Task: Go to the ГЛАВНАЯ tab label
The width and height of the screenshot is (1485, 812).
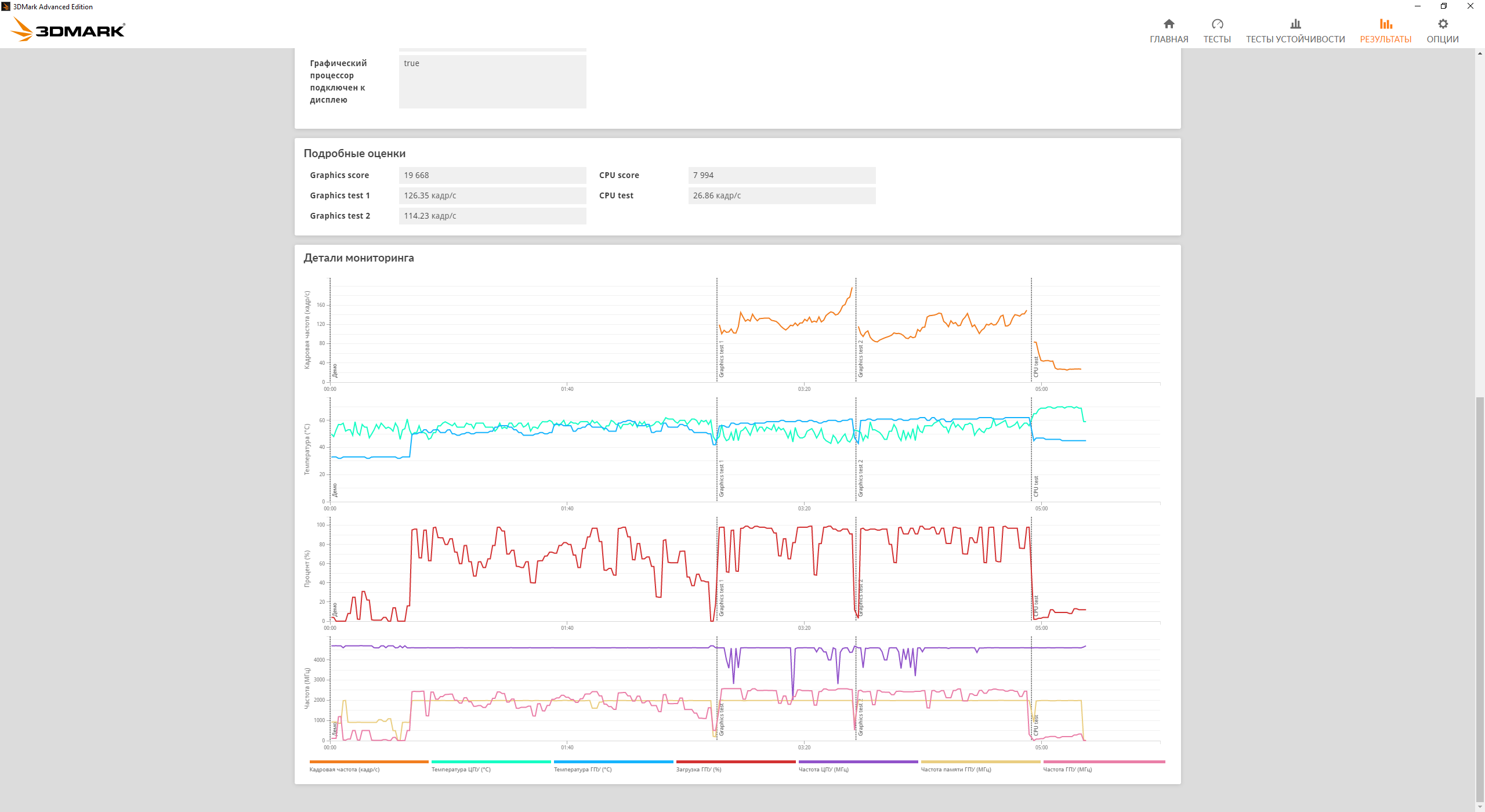Action: click(x=1169, y=39)
